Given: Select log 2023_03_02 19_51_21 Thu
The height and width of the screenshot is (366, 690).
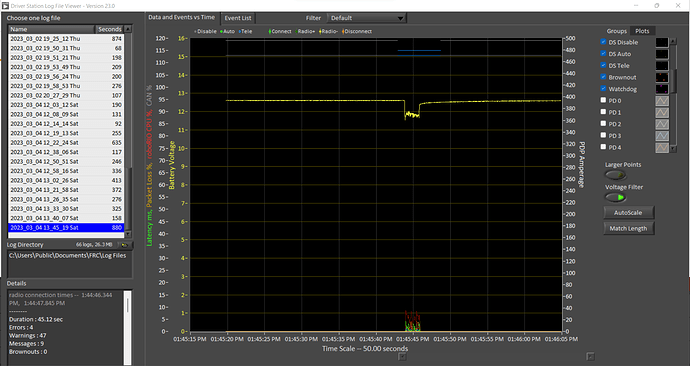Looking at the screenshot, I should 66,58.
